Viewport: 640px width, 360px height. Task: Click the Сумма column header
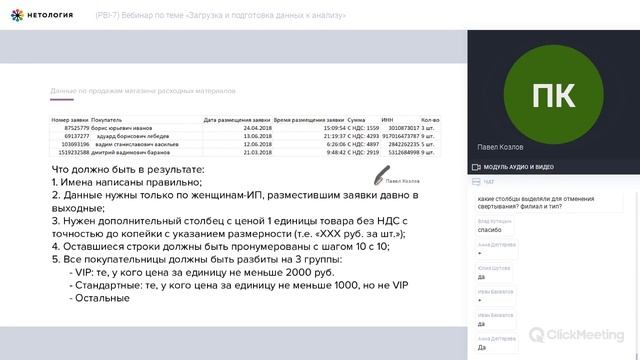click(356, 120)
